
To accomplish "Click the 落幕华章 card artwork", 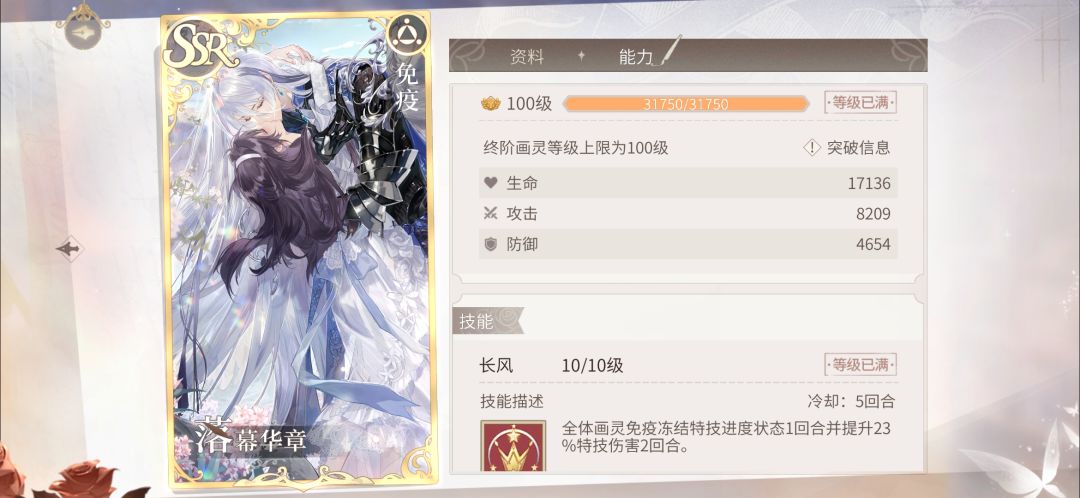I will (299, 249).
